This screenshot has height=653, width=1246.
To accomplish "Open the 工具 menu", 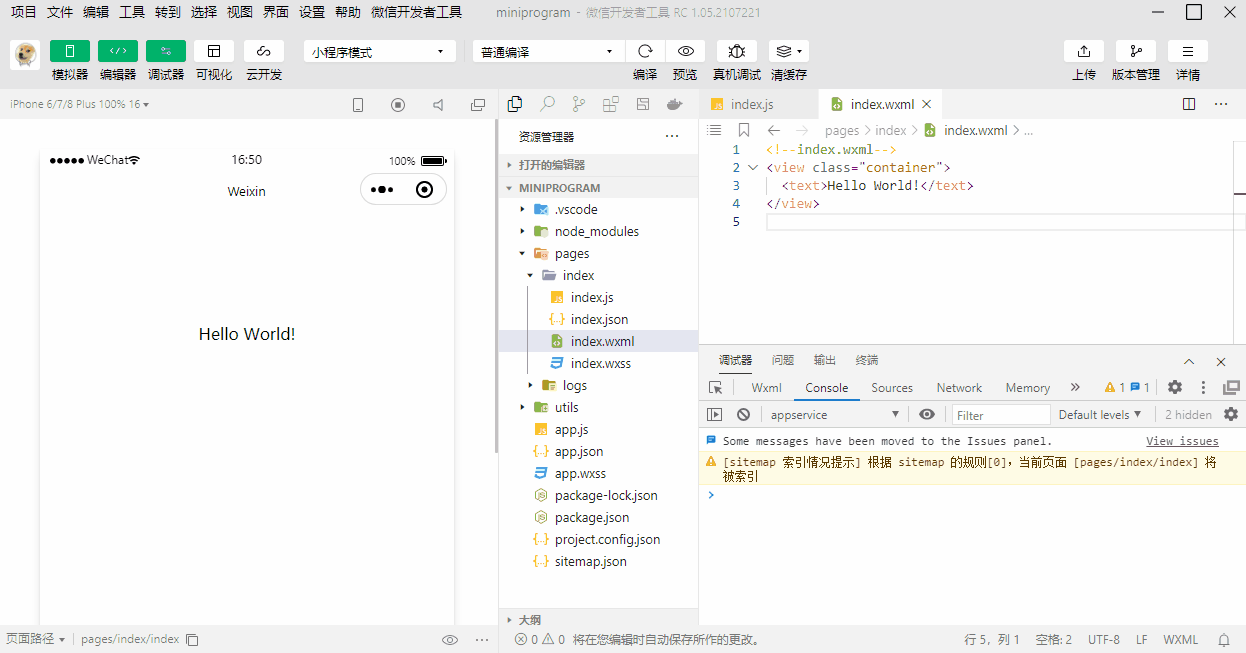I will tap(132, 12).
